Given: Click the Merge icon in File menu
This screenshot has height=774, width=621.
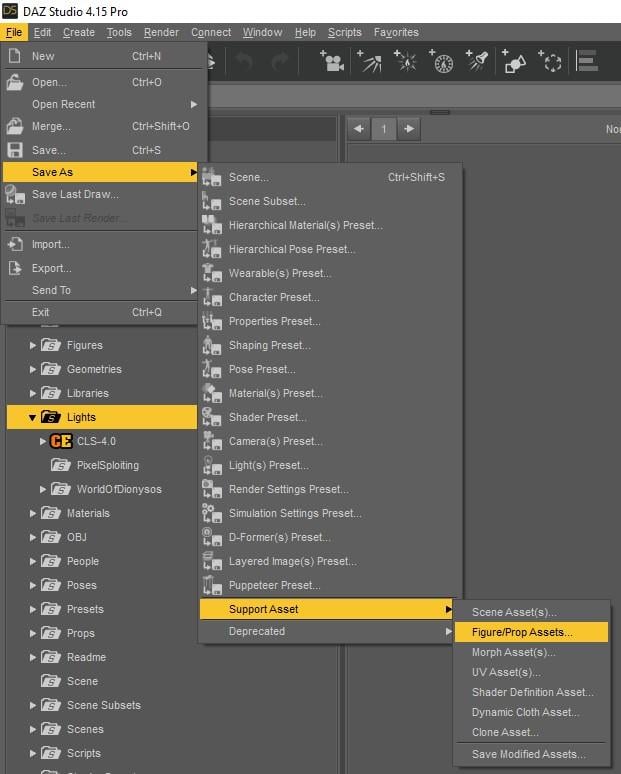Looking at the screenshot, I should [x=15, y=126].
